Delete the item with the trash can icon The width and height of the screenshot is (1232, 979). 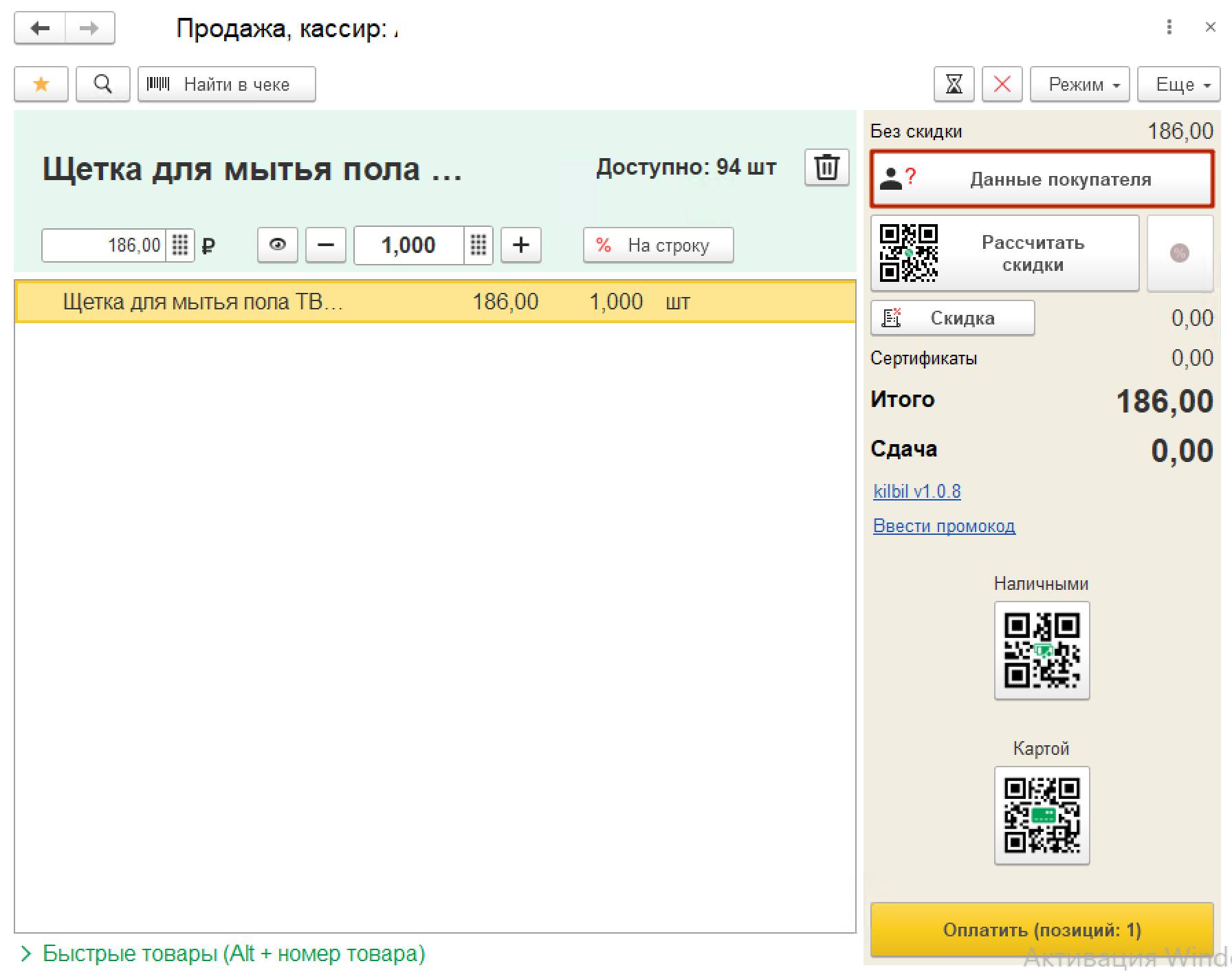click(827, 167)
